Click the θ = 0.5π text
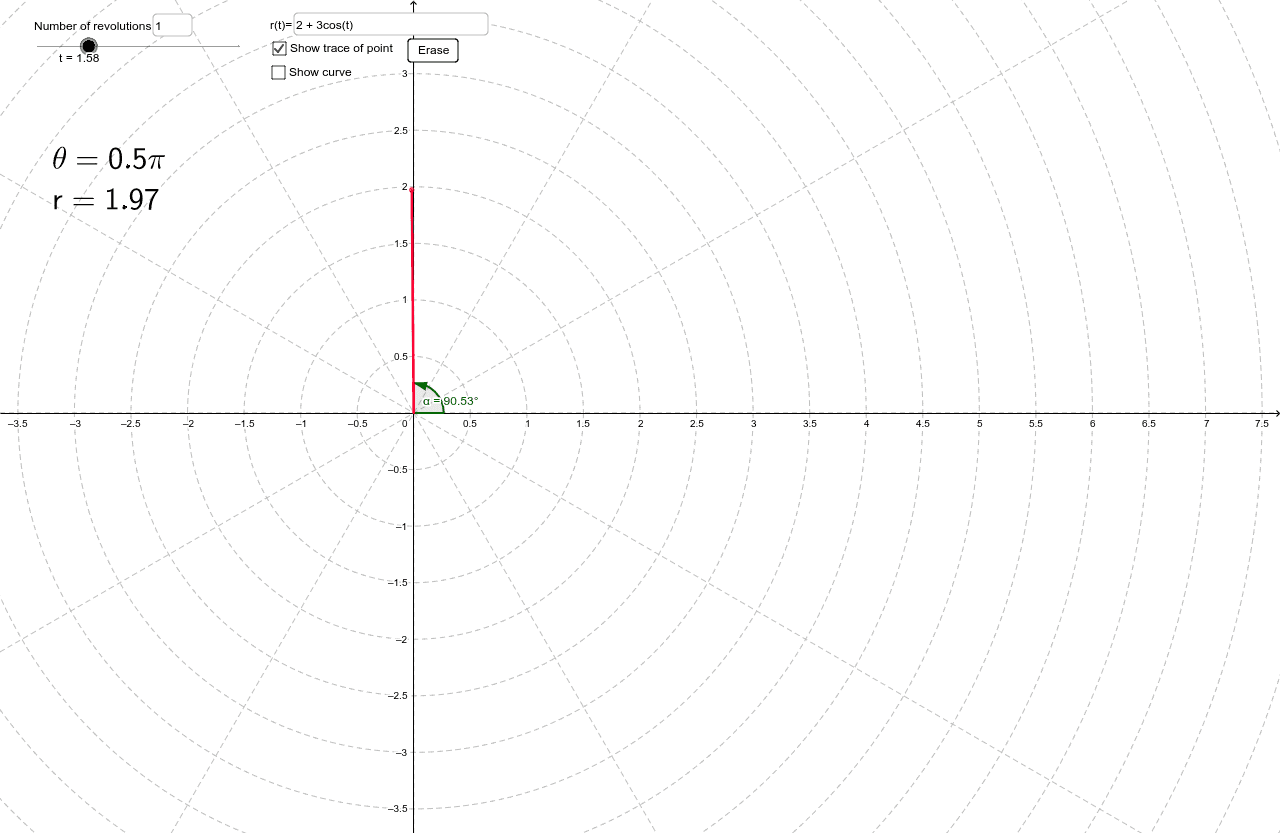Screen dimensions: 1282x835 point(107,160)
